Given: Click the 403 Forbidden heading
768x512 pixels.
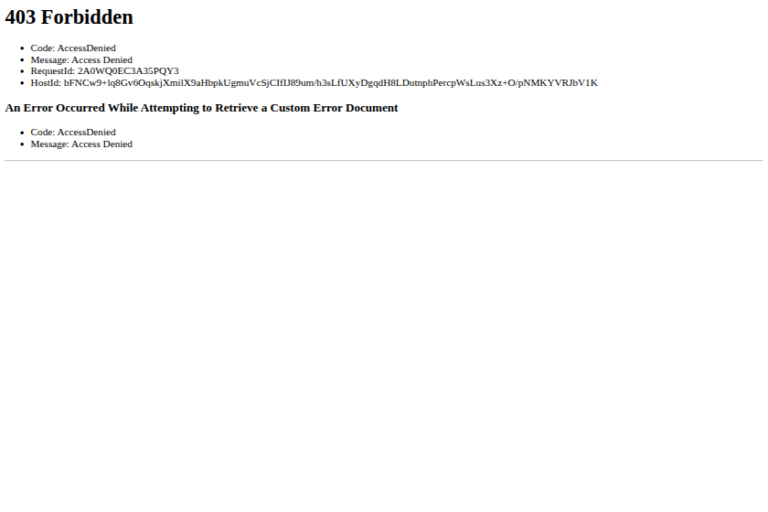Looking at the screenshot, I should click(x=69, y=17).
